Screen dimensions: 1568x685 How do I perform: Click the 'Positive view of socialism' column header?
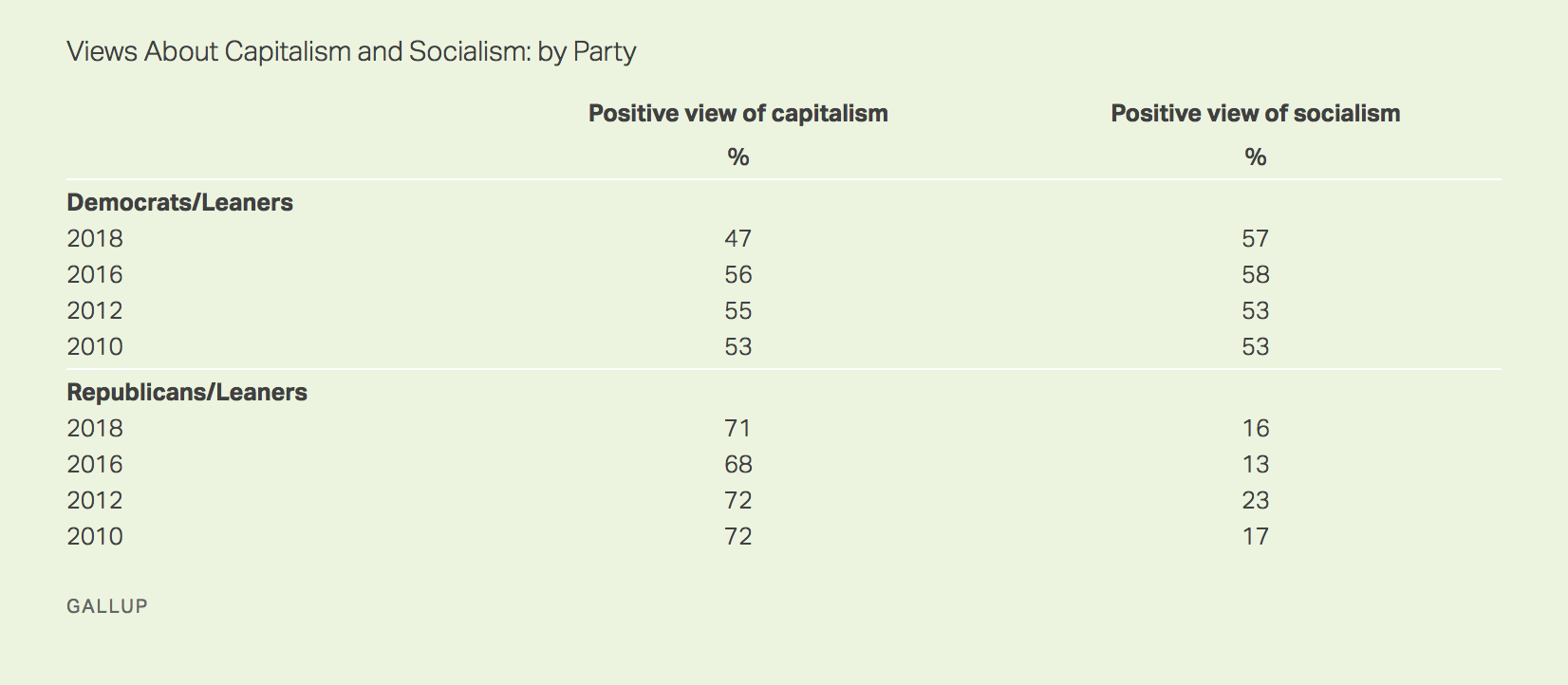click(x=1256, y=114)
